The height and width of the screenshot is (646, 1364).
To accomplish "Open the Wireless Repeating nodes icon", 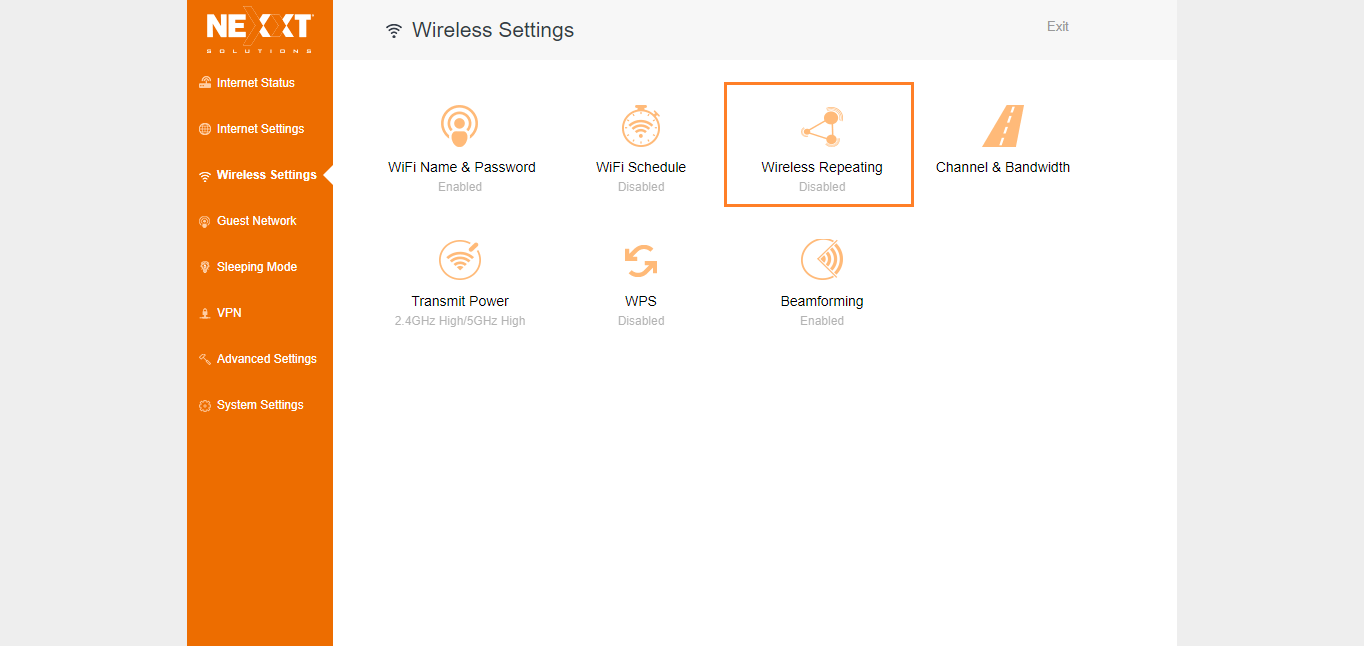I will (x=822, y=127).
